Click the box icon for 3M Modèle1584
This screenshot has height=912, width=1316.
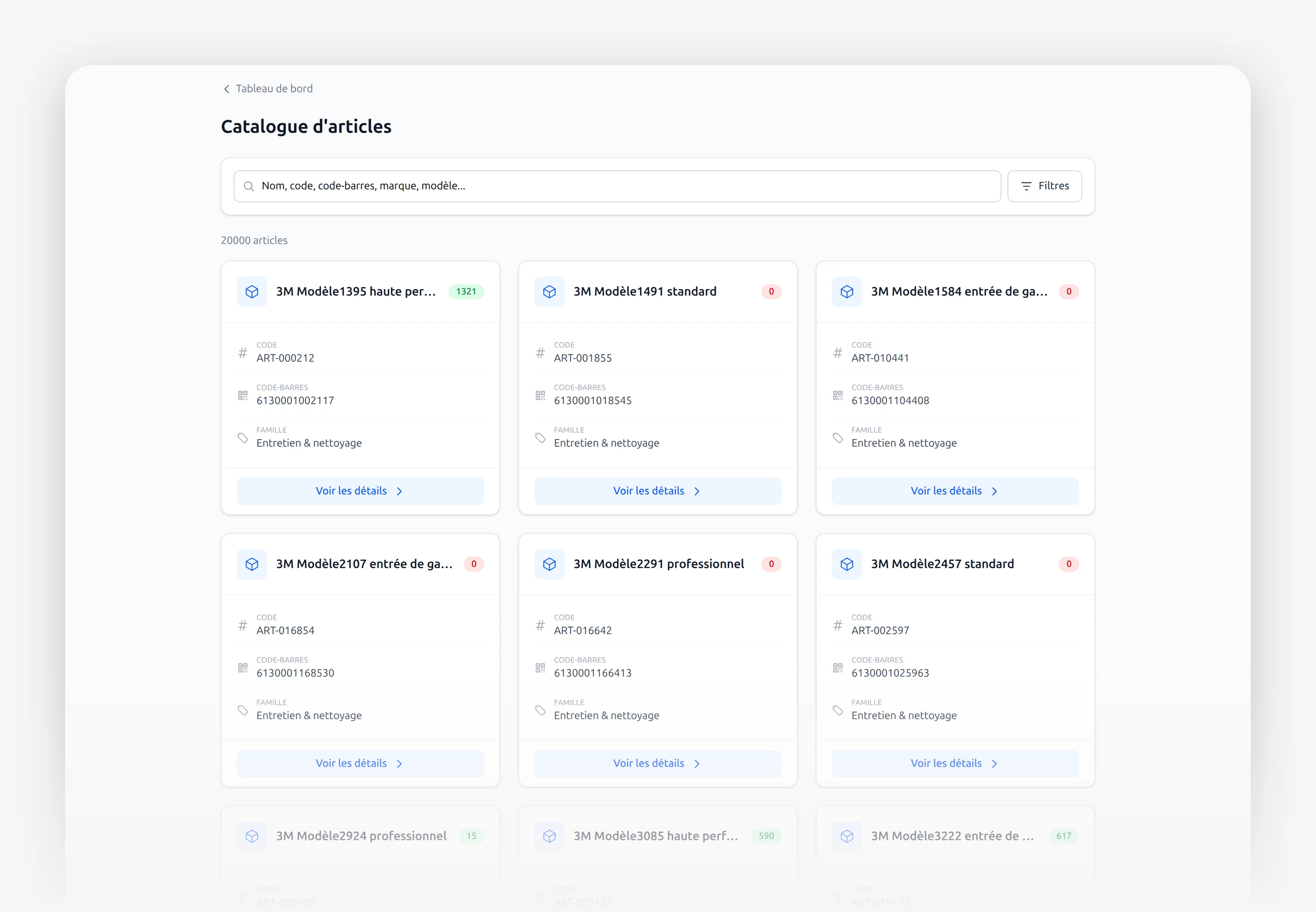click(847, 292)
